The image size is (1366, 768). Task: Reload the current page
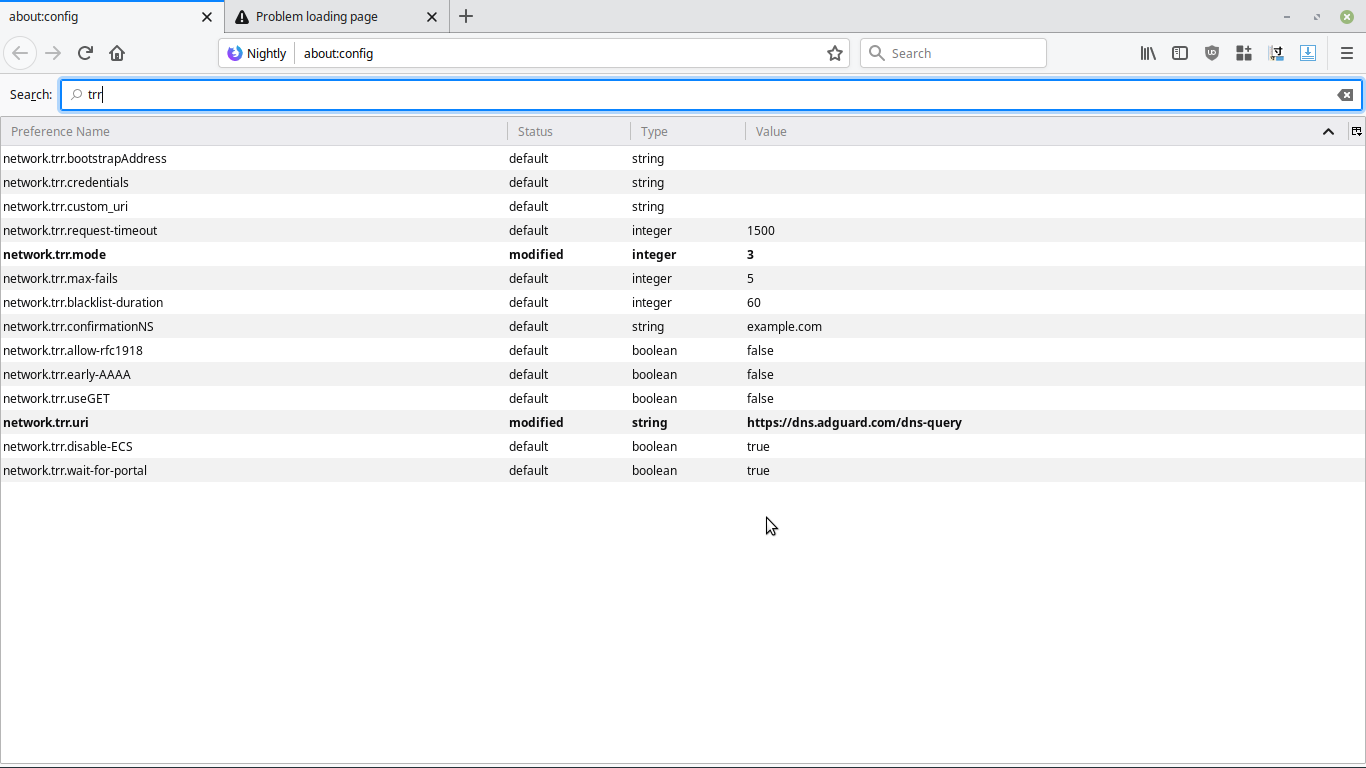[x=84, y=53]
